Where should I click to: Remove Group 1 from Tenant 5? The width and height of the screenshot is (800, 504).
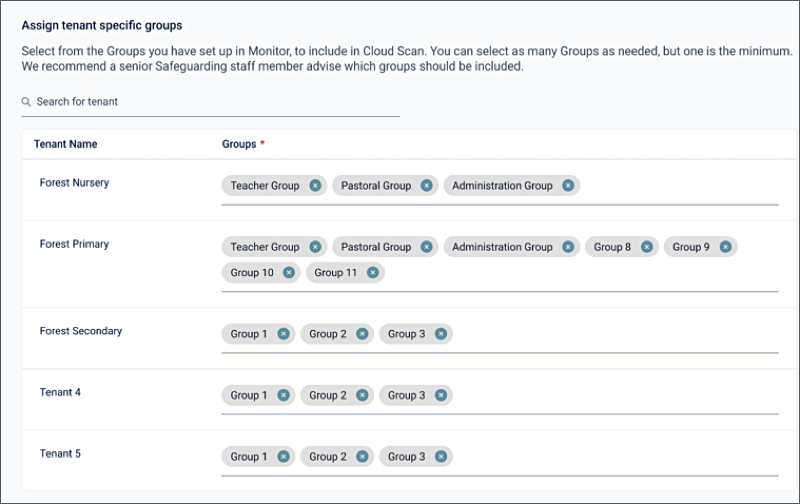point(283,456)
